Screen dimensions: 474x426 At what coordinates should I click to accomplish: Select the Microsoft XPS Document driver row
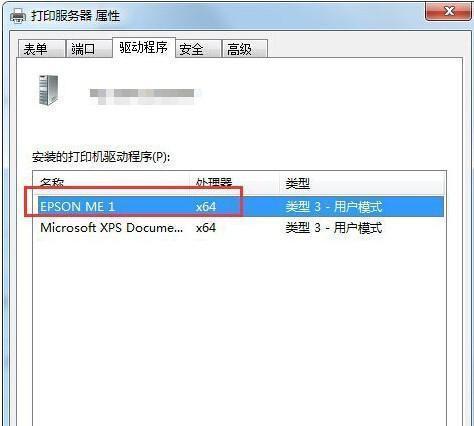(239, 228)
